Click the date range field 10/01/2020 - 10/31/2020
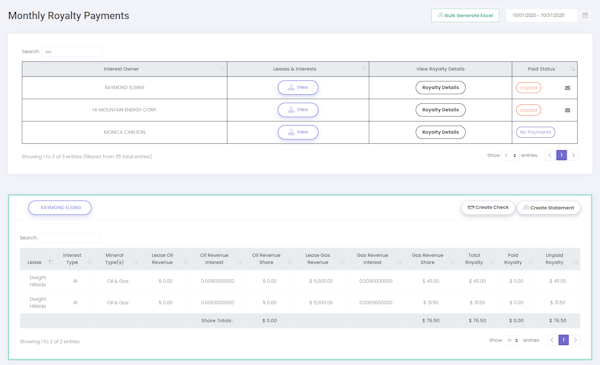The image size is (600, 365). pos(541,15)
